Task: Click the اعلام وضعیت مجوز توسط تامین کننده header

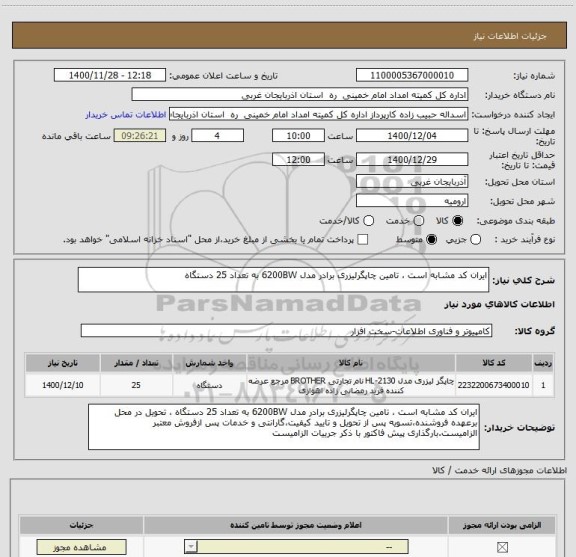Action: 296,525
